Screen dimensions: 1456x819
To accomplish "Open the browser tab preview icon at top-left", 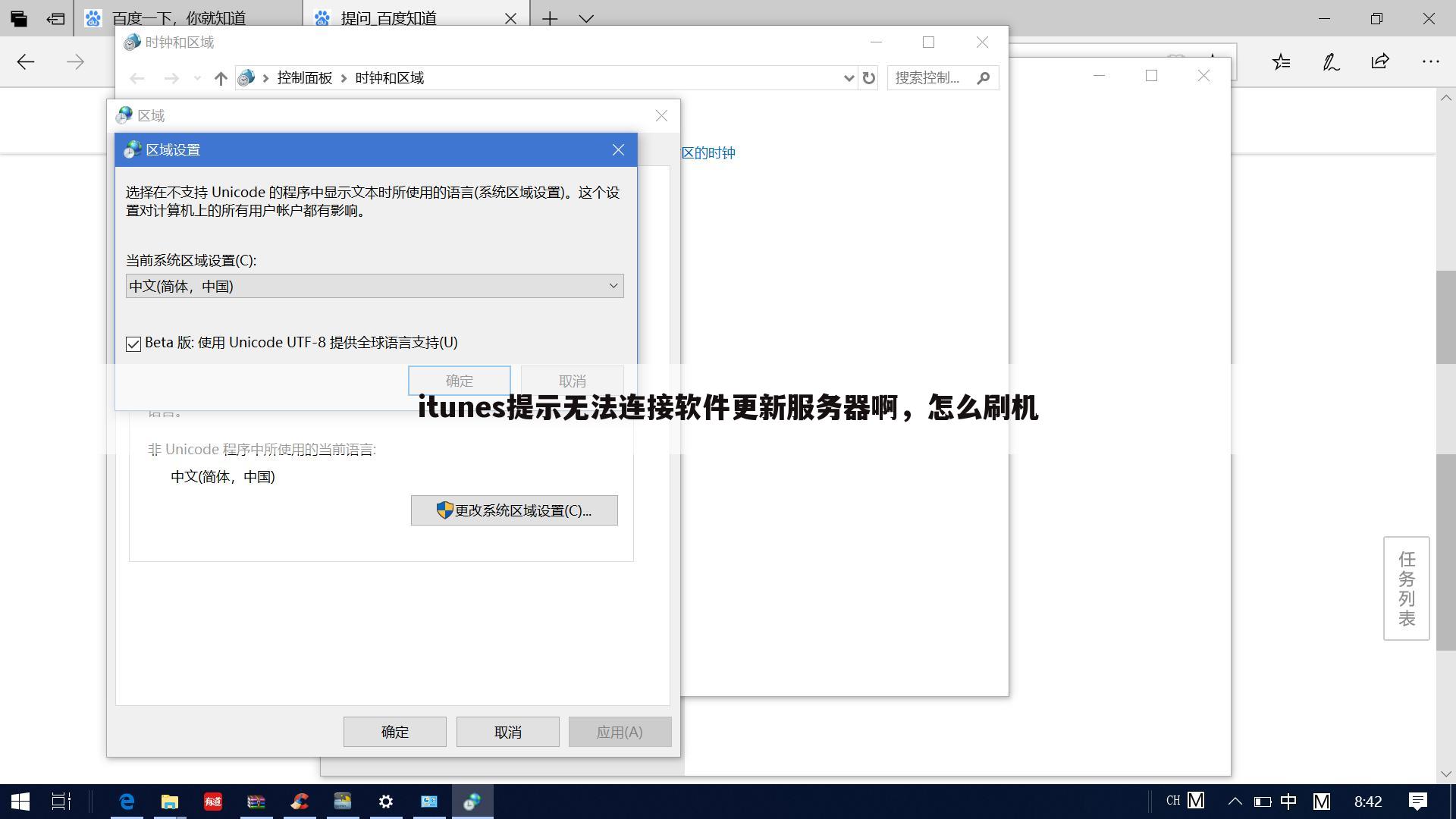I will pos(18,18).
